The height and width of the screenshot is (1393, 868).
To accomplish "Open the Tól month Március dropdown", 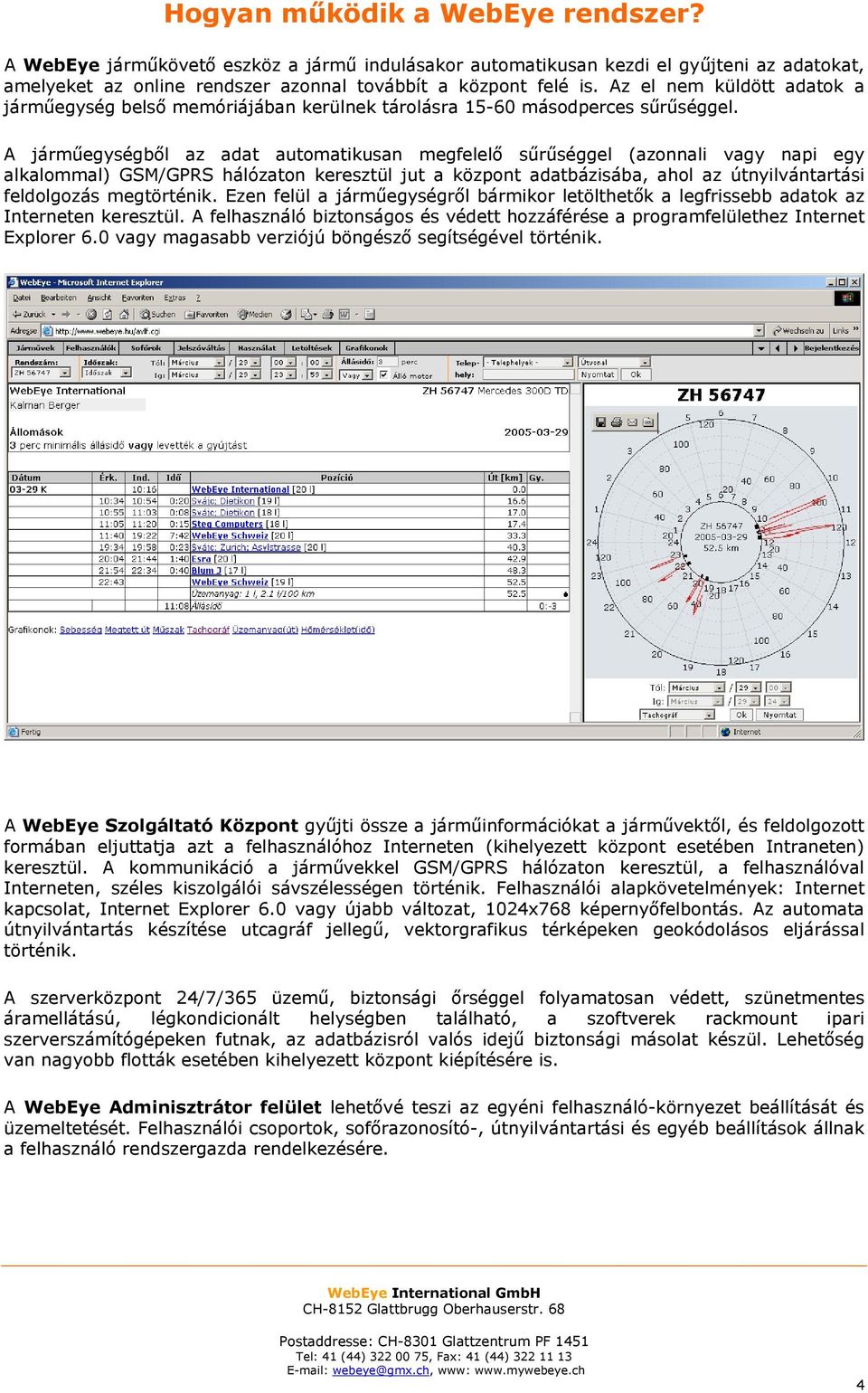I will click(x=196, y=363).
